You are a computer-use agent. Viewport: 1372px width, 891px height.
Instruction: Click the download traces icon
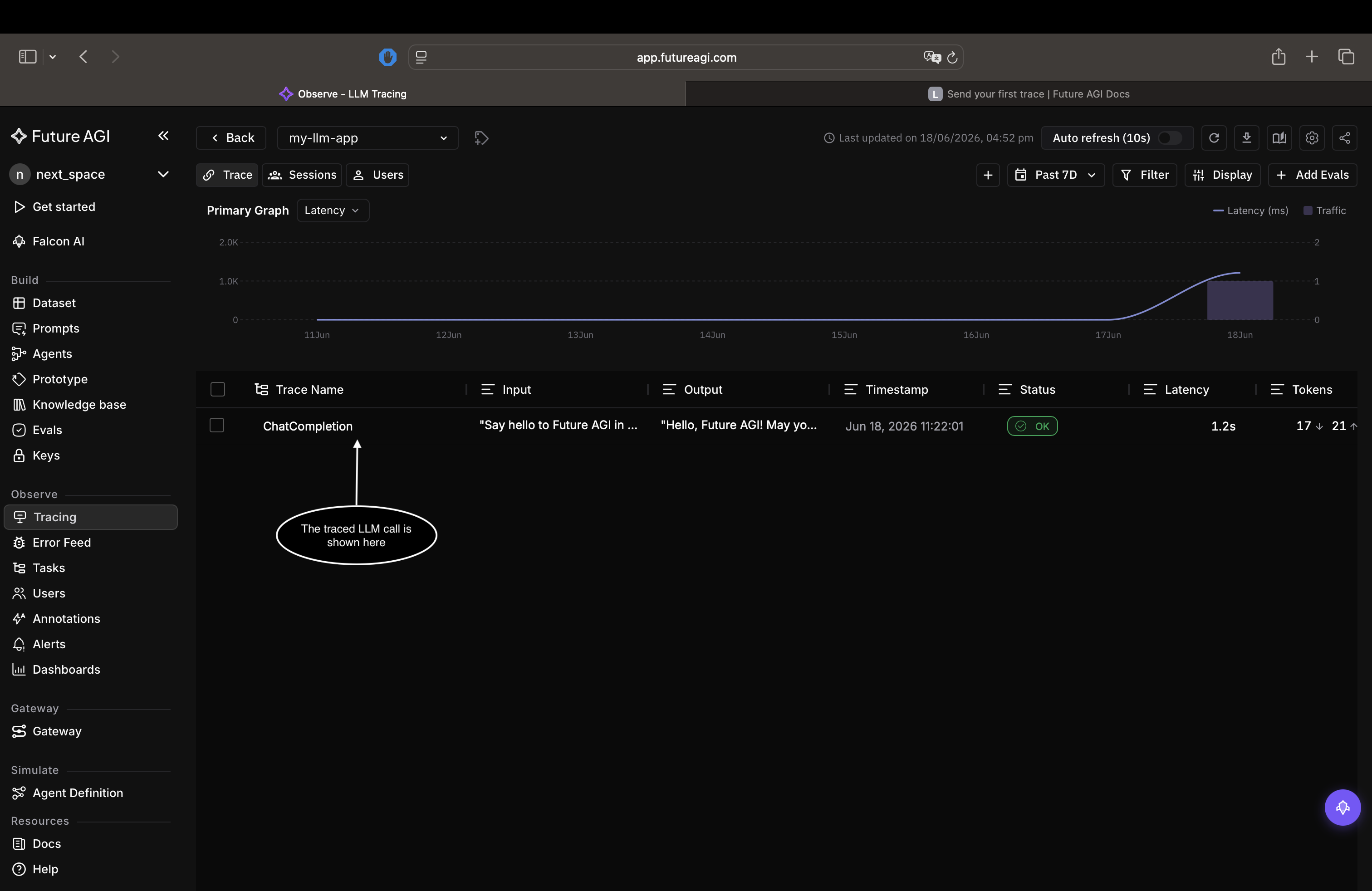tap(1246, 138)
